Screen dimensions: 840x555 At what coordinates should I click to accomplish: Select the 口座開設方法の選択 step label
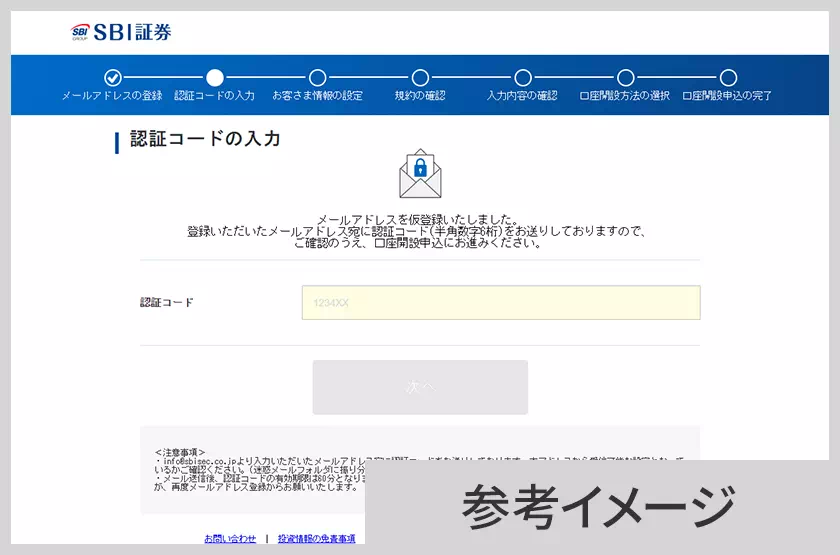click(625, 96)
